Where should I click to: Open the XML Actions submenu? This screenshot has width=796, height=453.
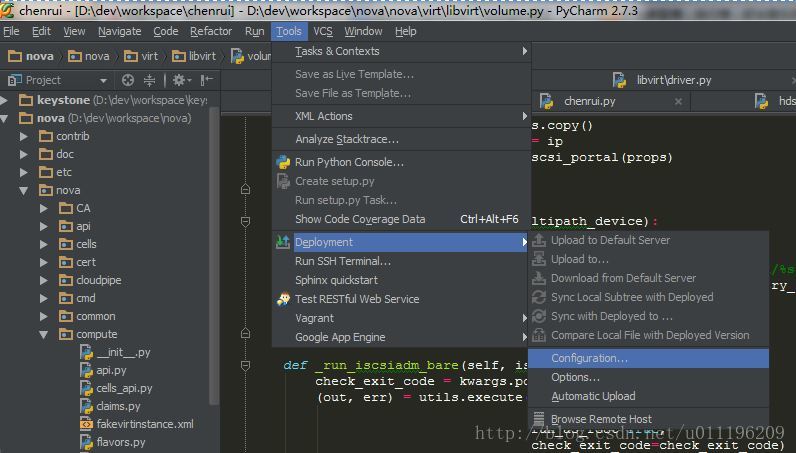(402, 116)
